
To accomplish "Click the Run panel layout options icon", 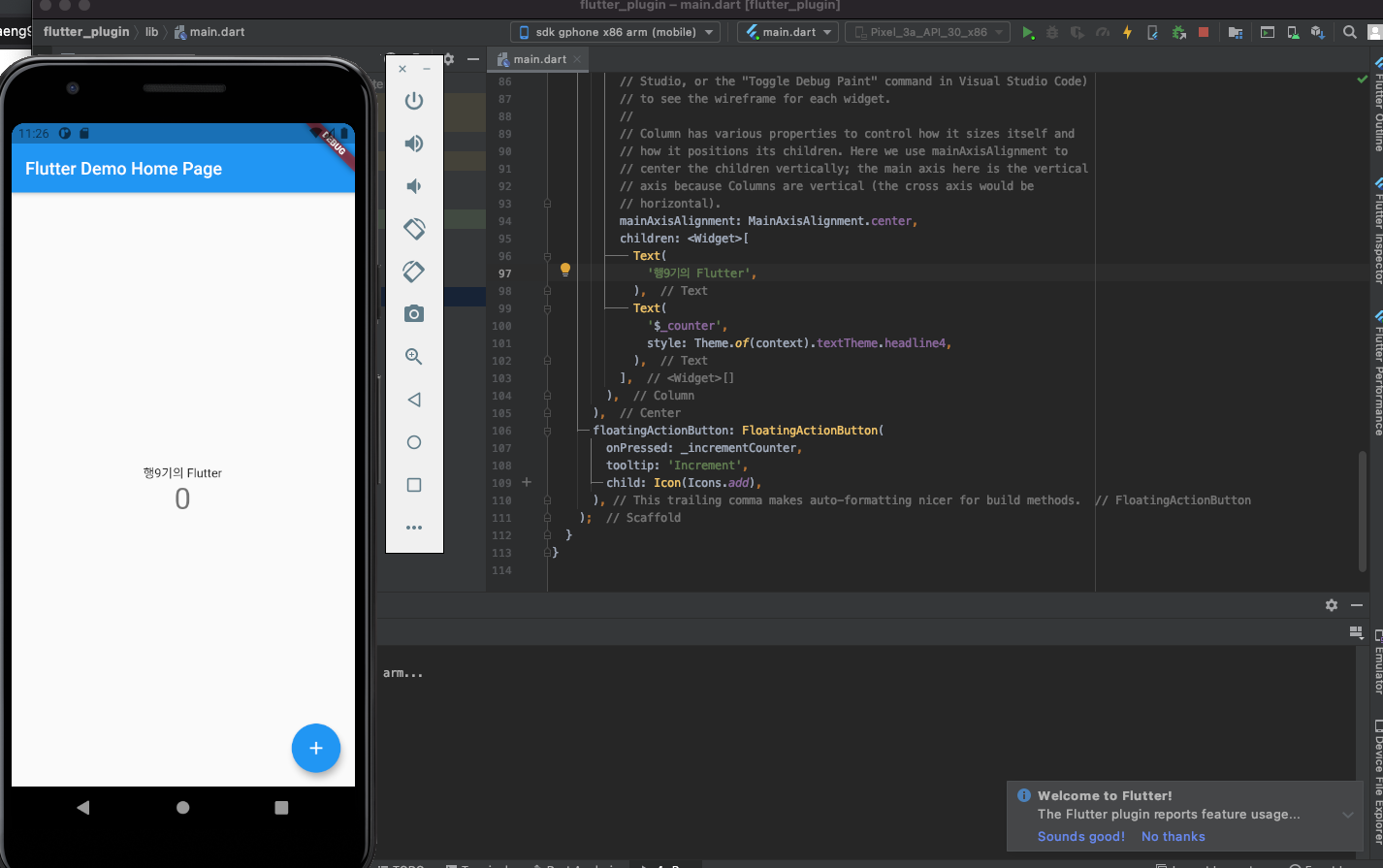I will click(x=1357, y=632).
